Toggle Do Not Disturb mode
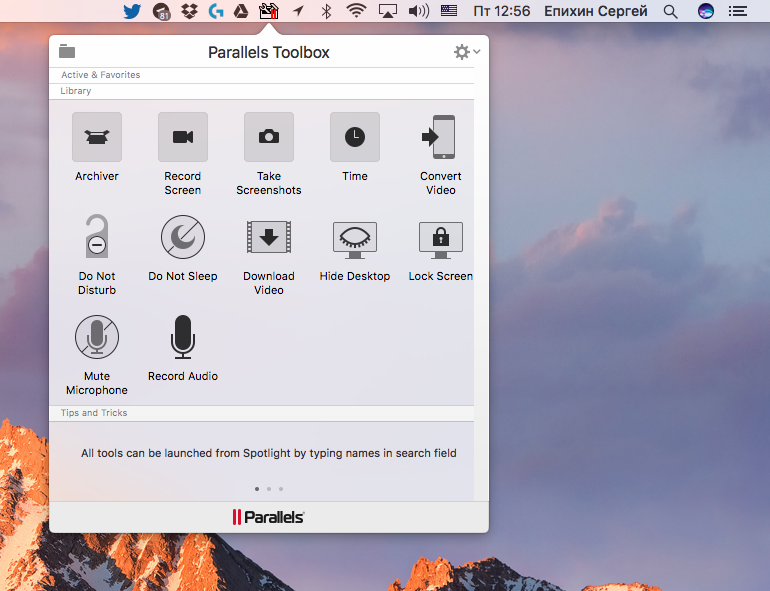Image resolution: width=770 pixels, height=591 pixels. click(x=97, y=238)
